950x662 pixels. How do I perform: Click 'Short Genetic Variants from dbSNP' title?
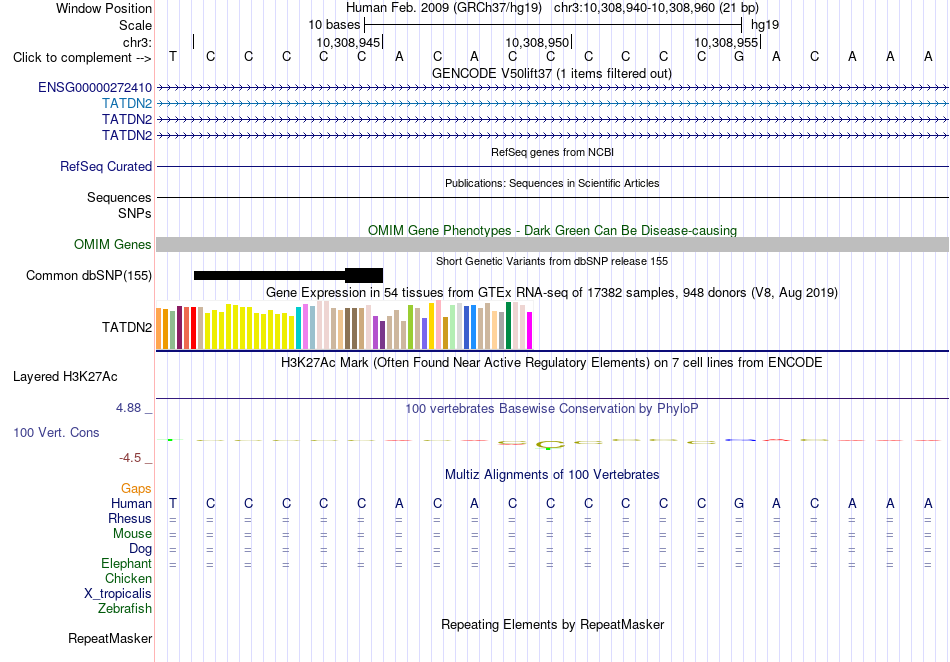[552, 262]
